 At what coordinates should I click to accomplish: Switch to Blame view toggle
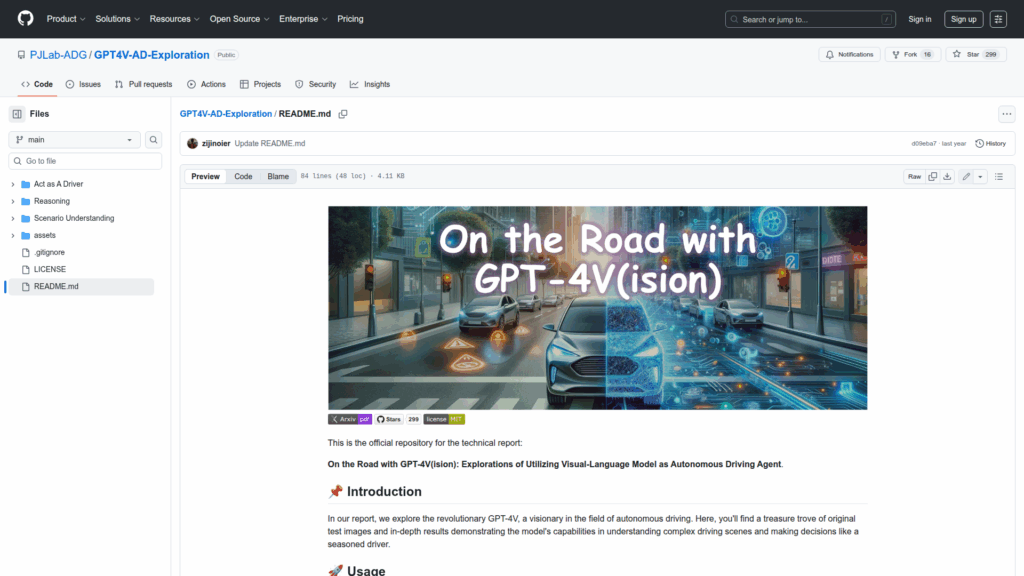278,176
